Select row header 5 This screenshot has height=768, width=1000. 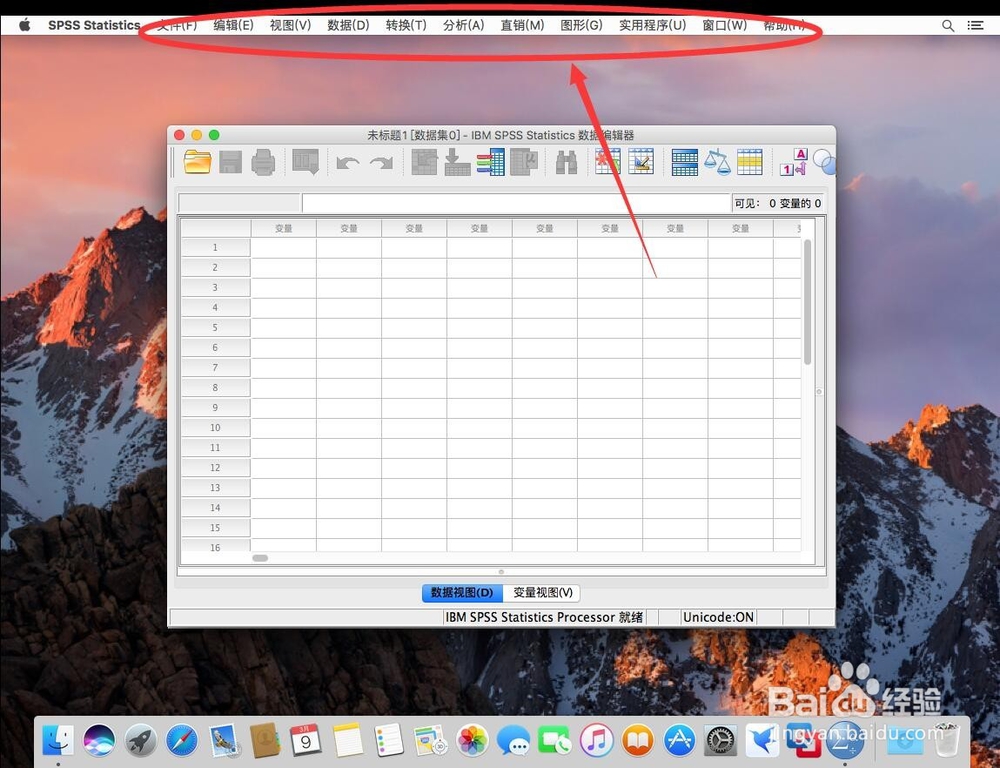point(216,328)
